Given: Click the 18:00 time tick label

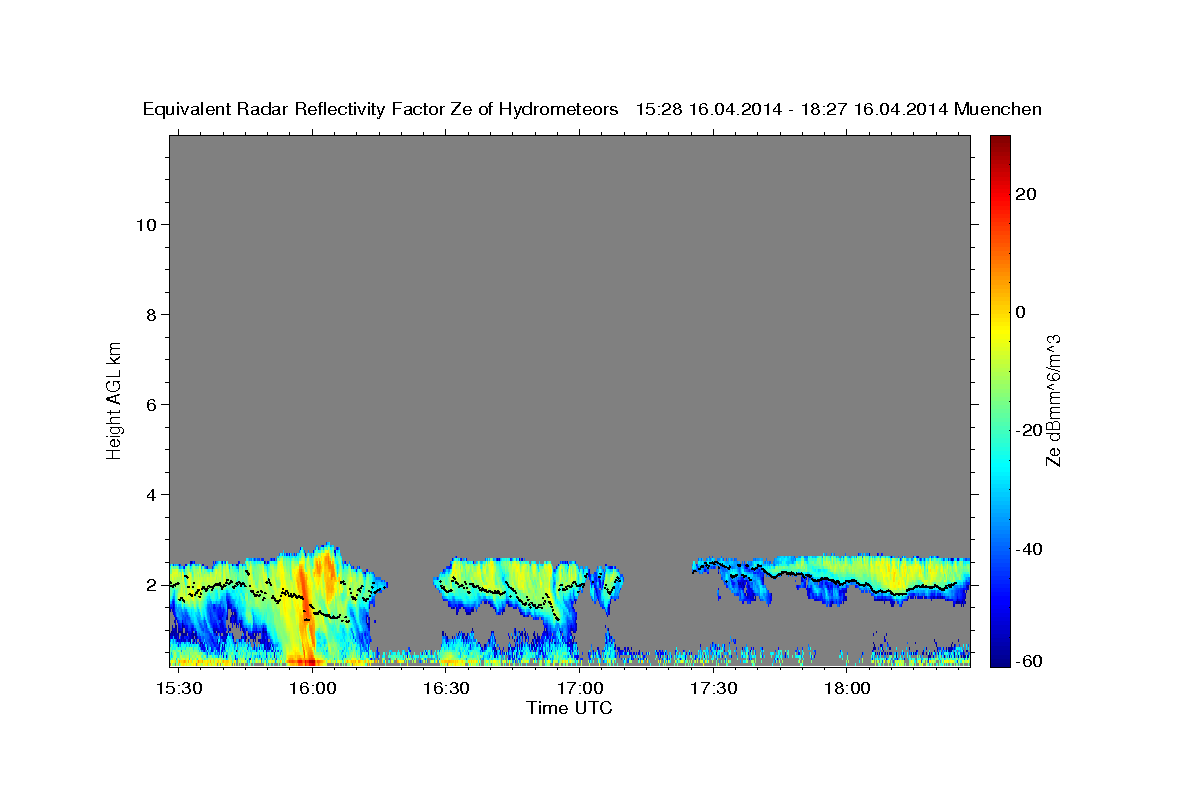Looking at the screenshot, I should pos(846,688).
